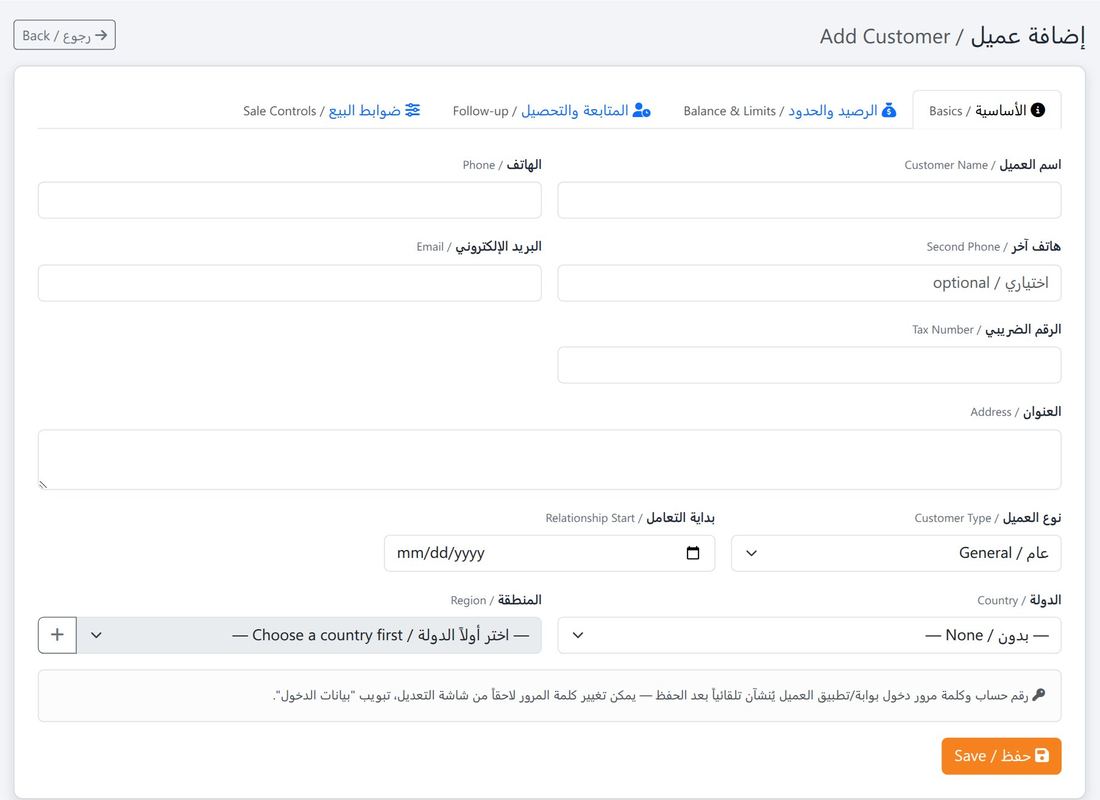This screenshot has width=1100, height=800.
Task: Click the Basics tab info icon
Action: pos(1038,110)
